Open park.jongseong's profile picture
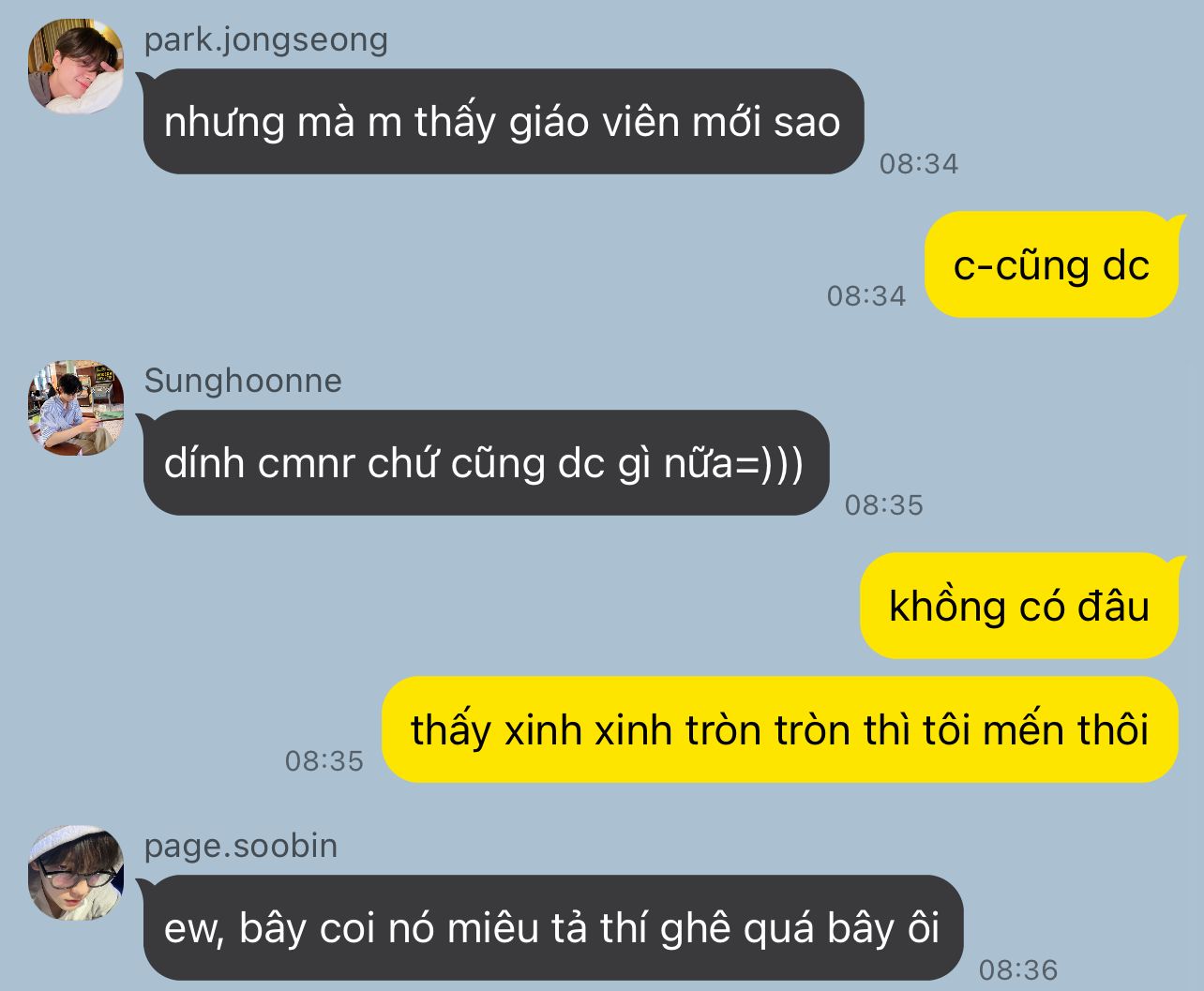The width and height of the screenshot is (1204, 991). 76,67
